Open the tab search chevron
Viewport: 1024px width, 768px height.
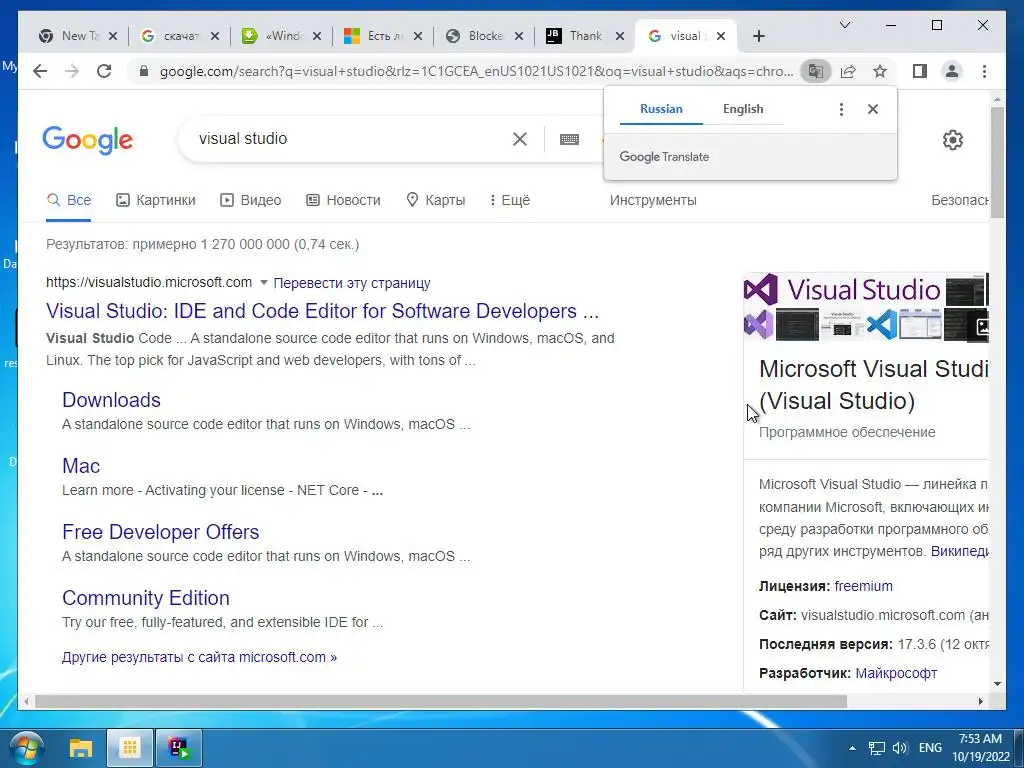coord(844,25)
